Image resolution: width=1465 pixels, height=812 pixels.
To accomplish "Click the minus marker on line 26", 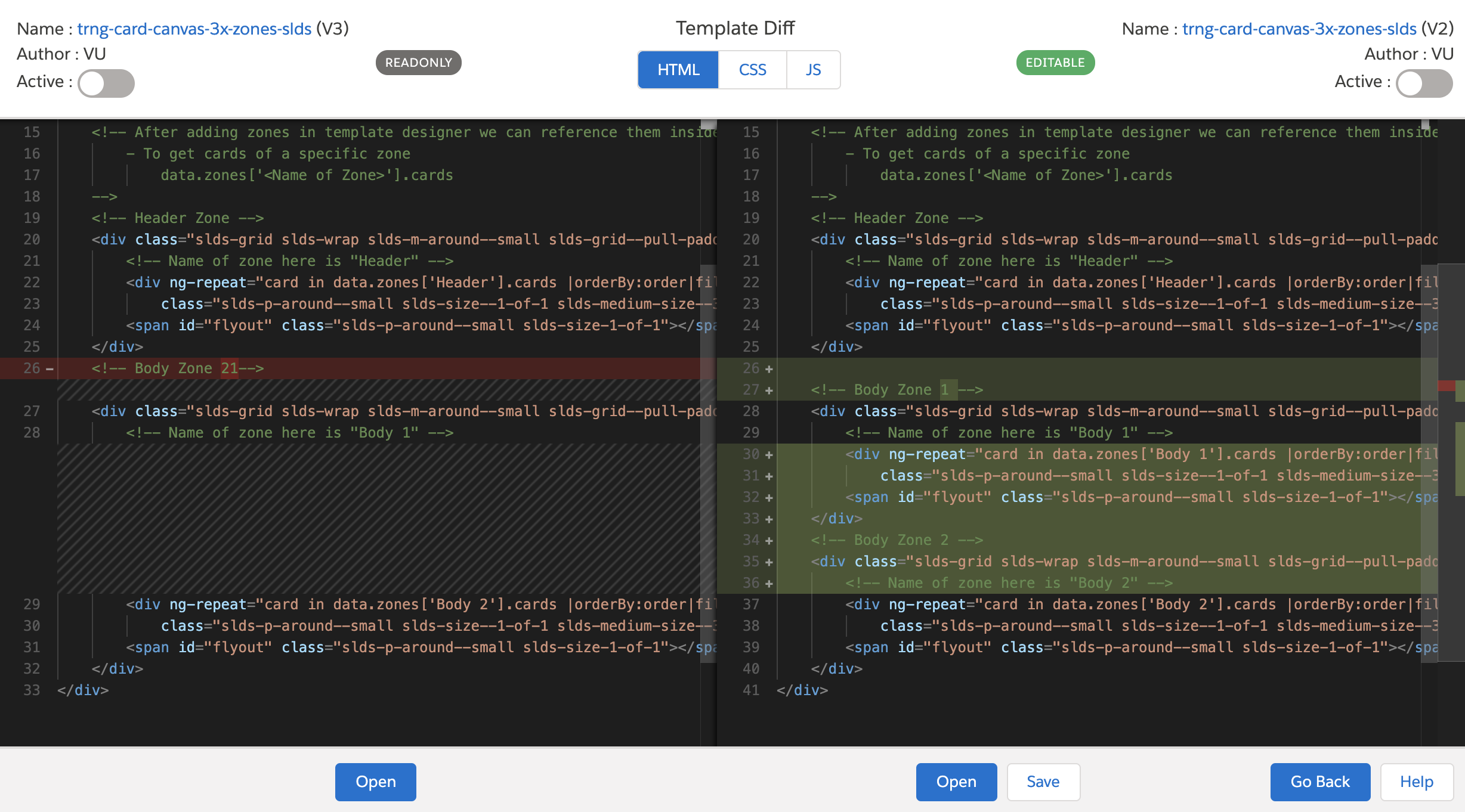I will coord(50,369).
